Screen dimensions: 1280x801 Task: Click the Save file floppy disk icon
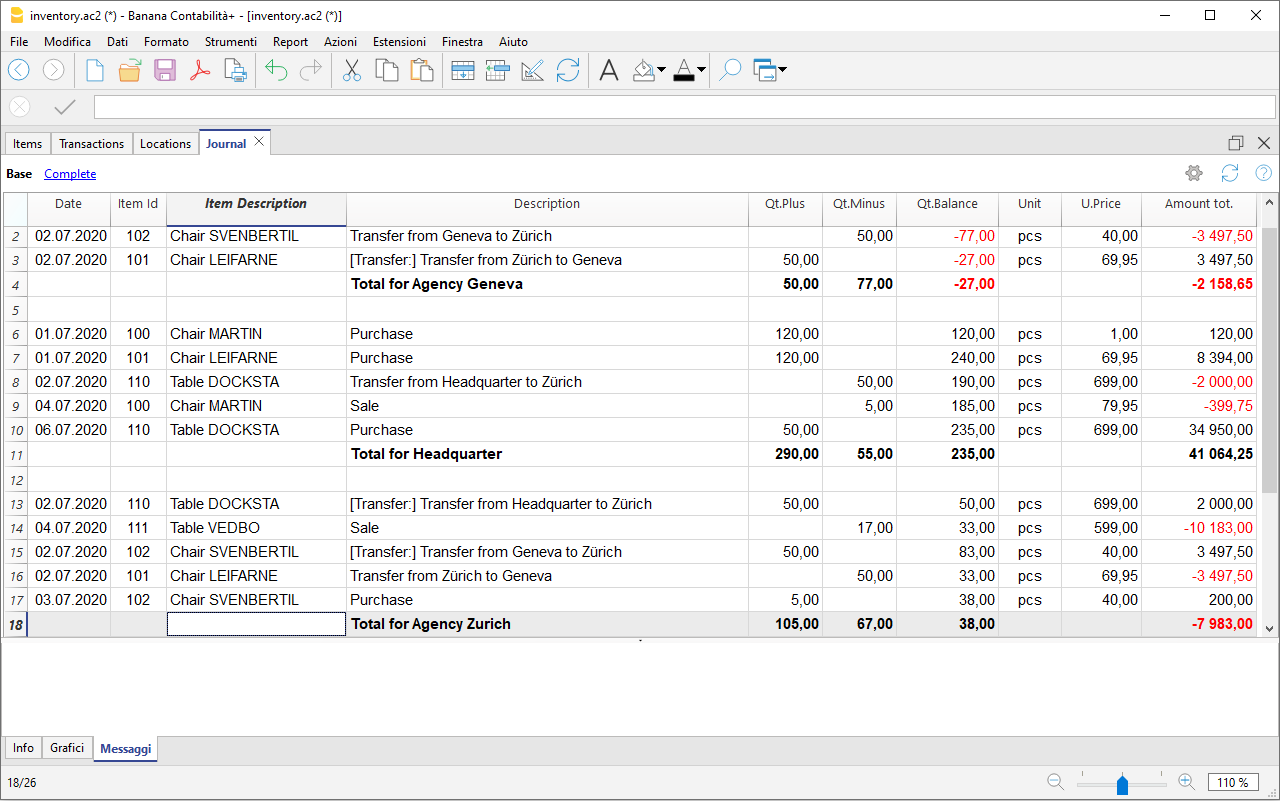point(165,70)
